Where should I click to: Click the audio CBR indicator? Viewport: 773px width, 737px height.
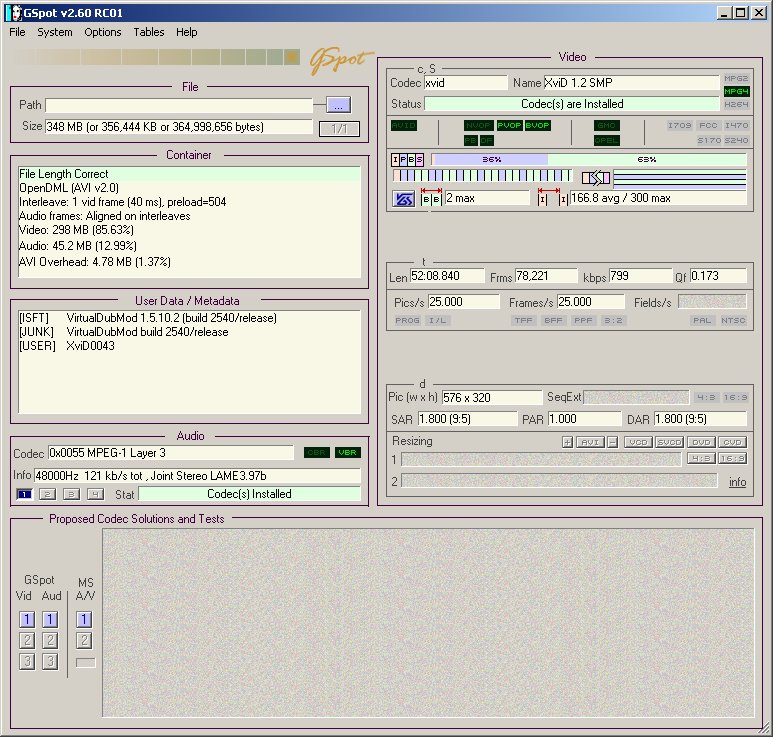click(x=316, y=453)
